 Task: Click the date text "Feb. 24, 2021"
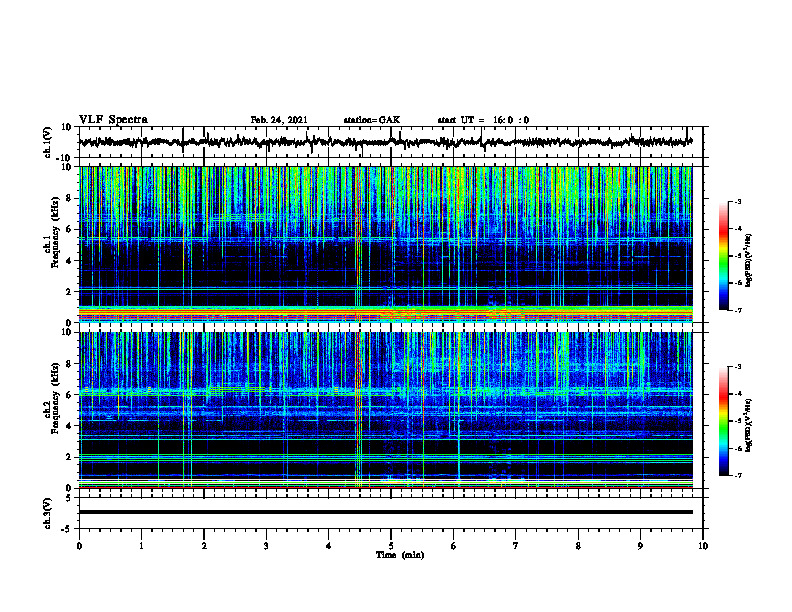(x=279, y=120)
